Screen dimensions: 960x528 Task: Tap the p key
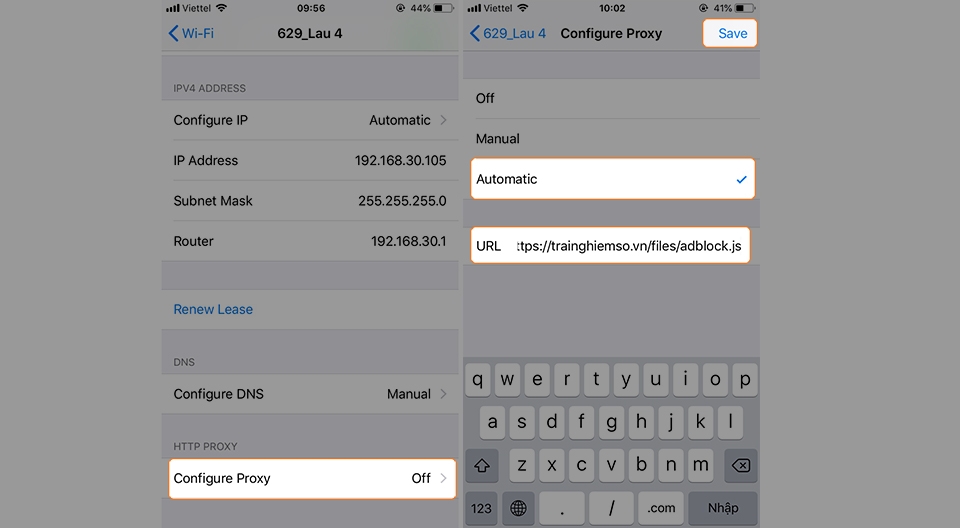(745, 379)
